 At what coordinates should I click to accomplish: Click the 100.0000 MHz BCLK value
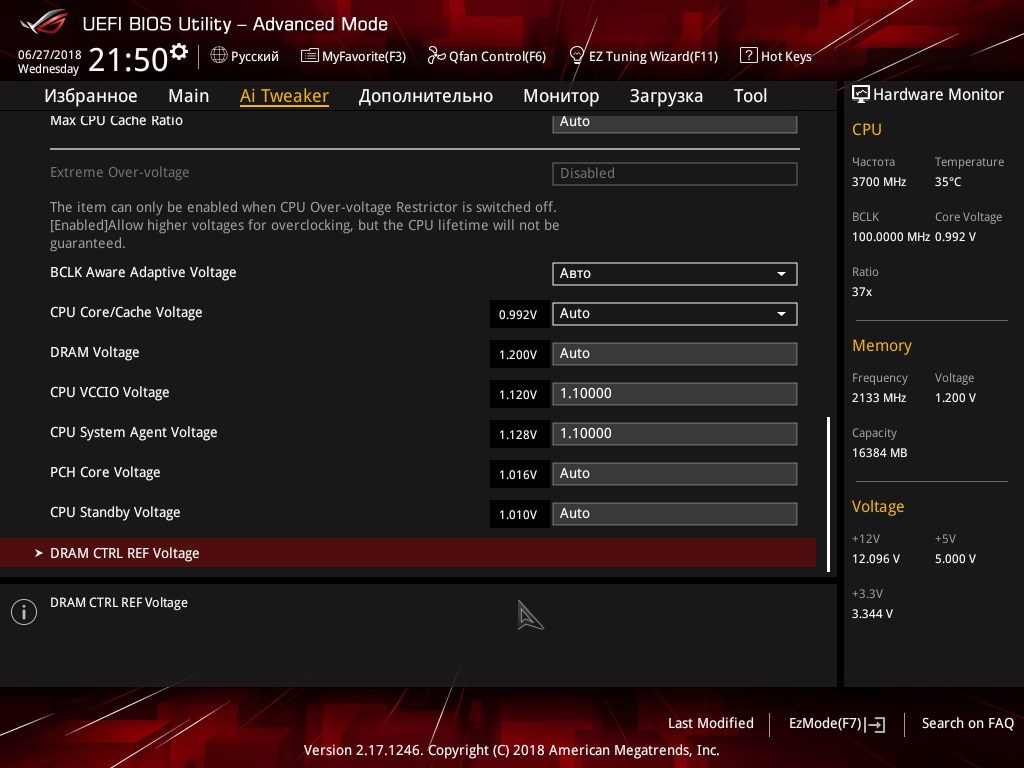coord(891,236)
